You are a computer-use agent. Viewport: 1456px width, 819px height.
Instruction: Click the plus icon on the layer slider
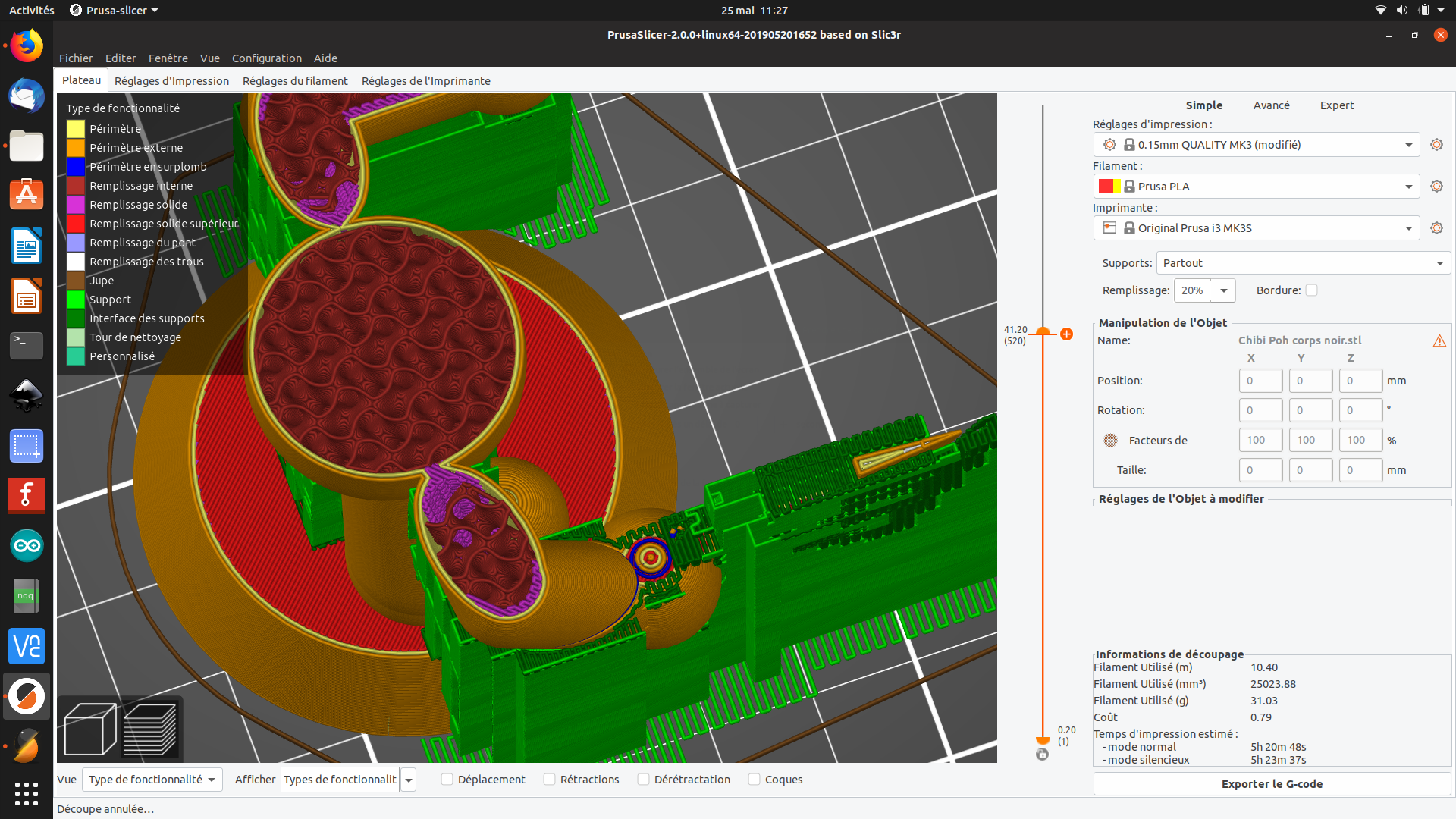[x=1067, y=334]
